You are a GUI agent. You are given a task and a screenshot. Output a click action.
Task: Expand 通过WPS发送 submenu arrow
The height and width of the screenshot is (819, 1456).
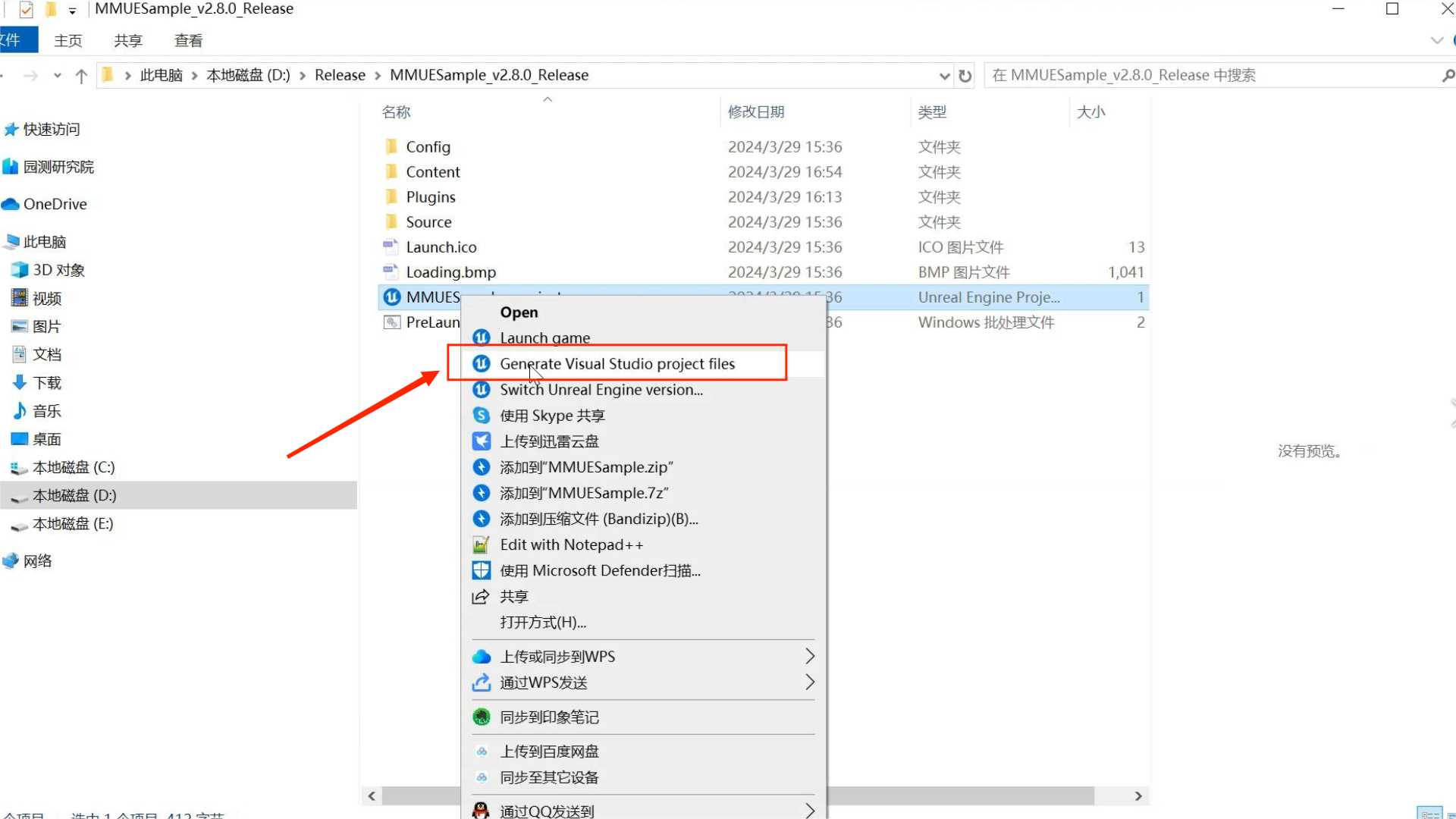coord(809,682)
